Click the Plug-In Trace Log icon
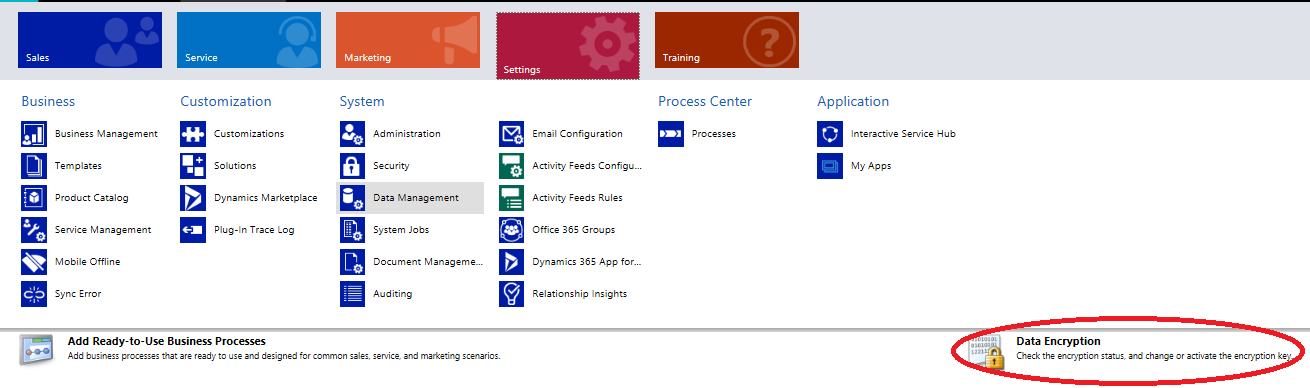Screen dimensions: 1310x388 point(193,230)
